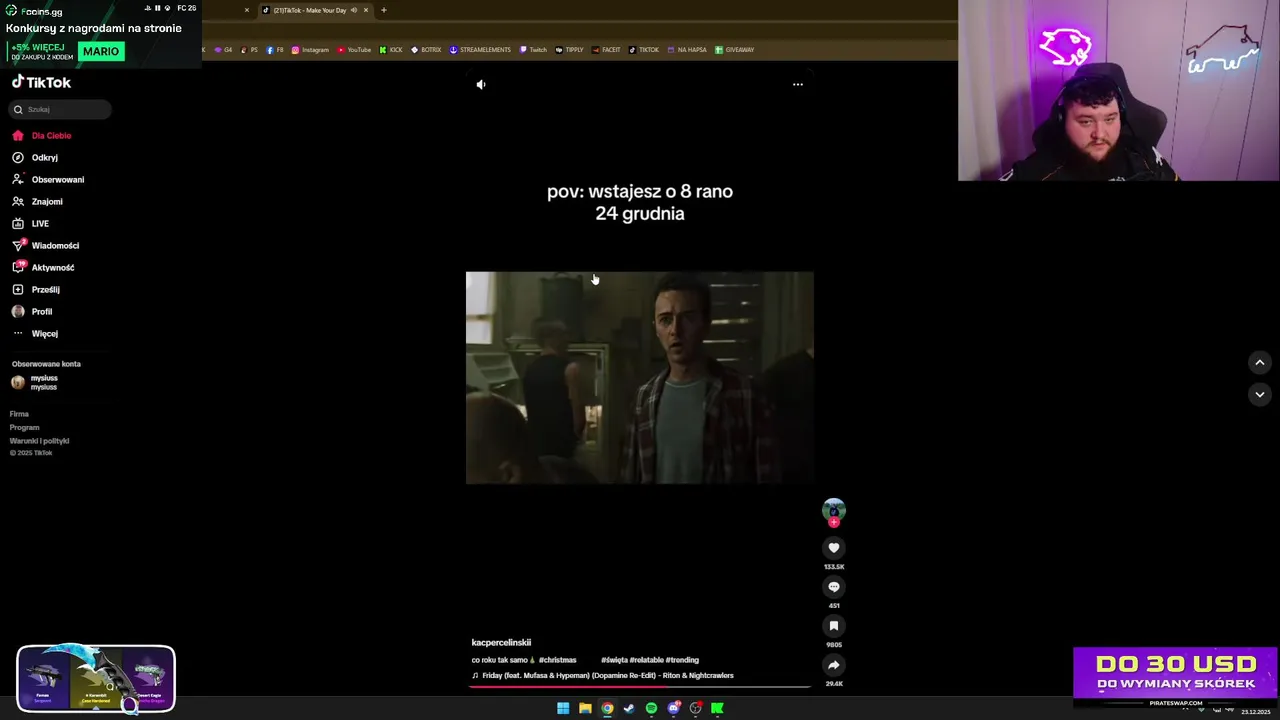Open the TIKTOK bookmark
Screen dimensions: 1280x720
pyautogui.click(x=643, y=50)
